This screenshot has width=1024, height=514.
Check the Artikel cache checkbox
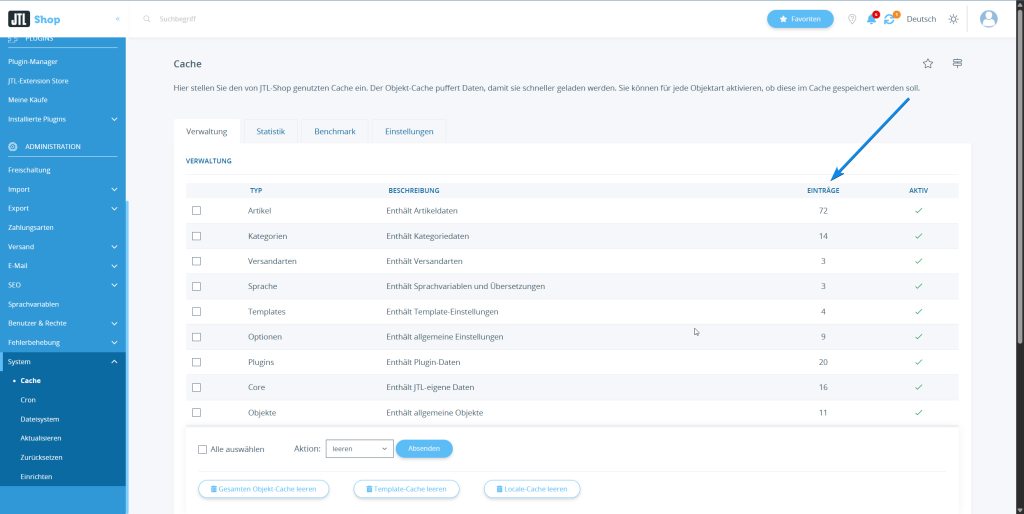click(196, 211)
